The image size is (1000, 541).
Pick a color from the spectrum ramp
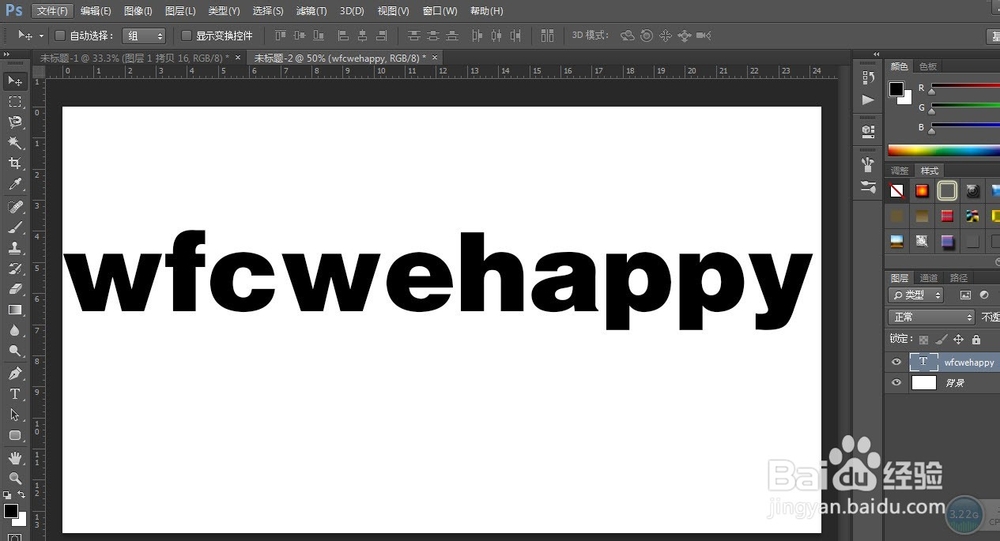tap(944, 151)
